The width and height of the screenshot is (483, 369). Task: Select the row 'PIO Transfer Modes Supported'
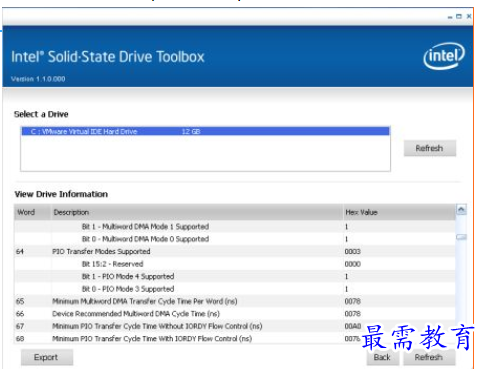[x=235, y=251]
